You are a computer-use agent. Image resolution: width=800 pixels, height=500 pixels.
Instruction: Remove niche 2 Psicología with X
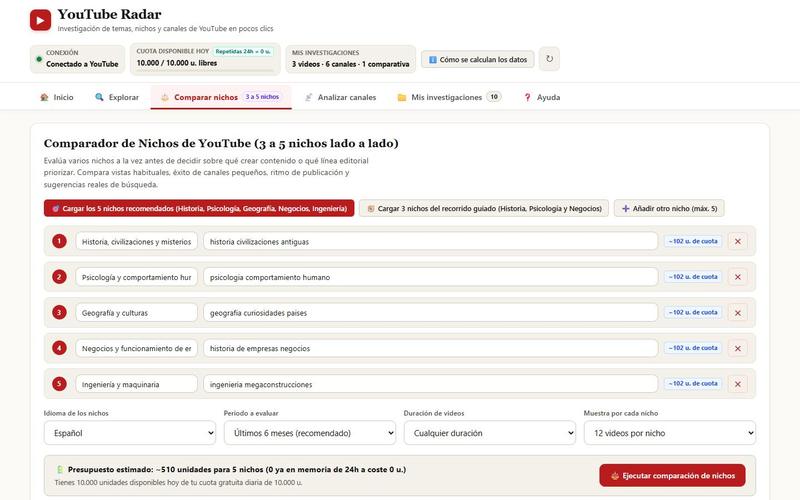(738, 277)
